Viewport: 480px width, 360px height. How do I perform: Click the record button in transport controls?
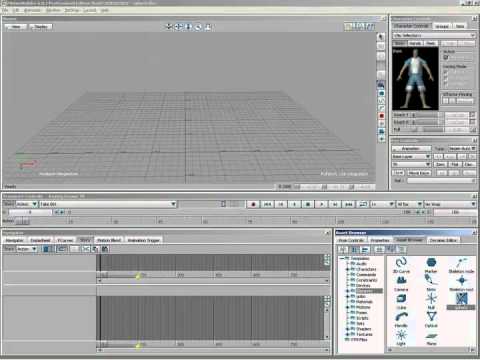pos(253,204)
